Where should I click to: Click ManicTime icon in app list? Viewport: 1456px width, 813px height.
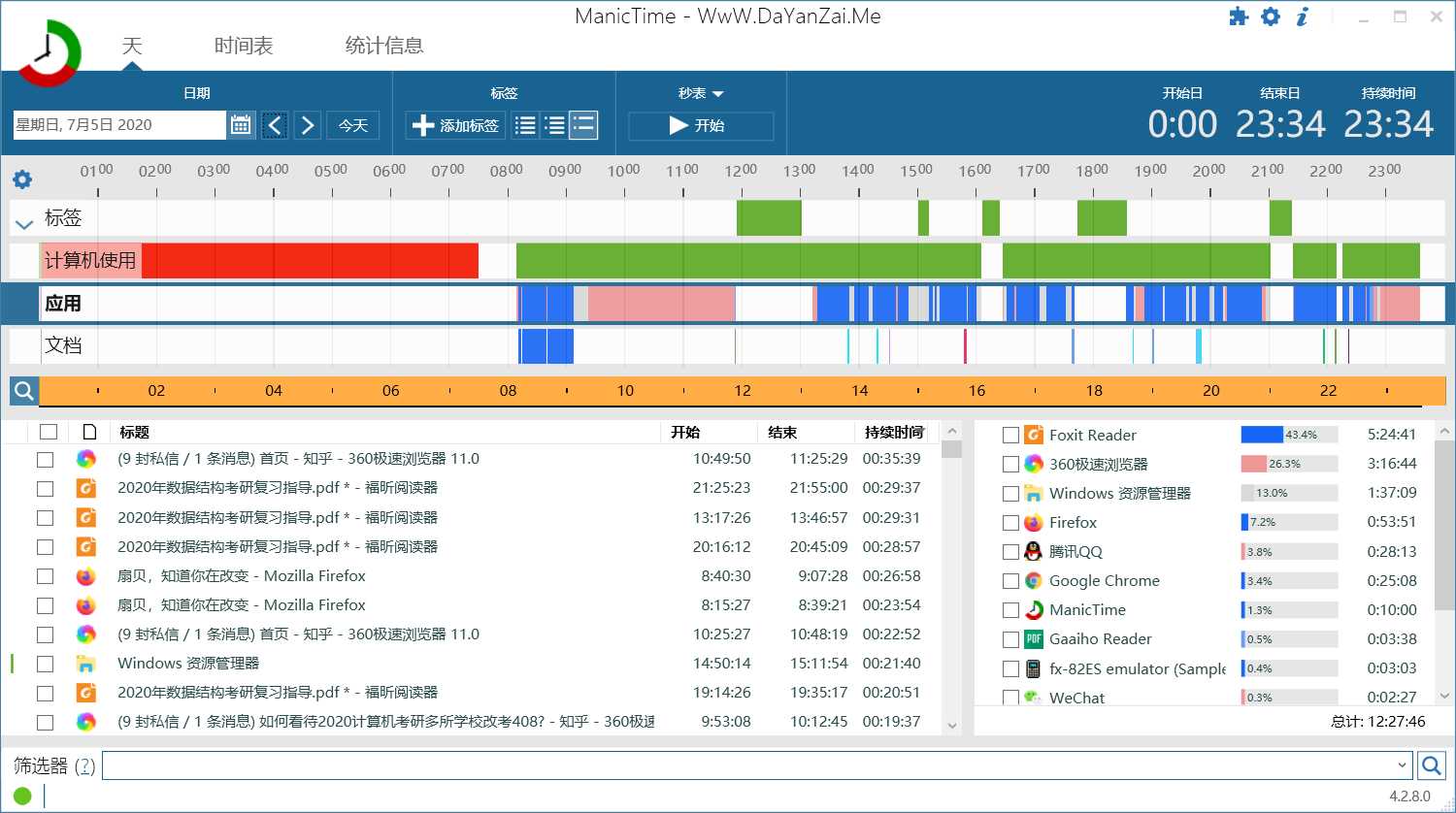pyautogui.click(x=1034, y=609)
